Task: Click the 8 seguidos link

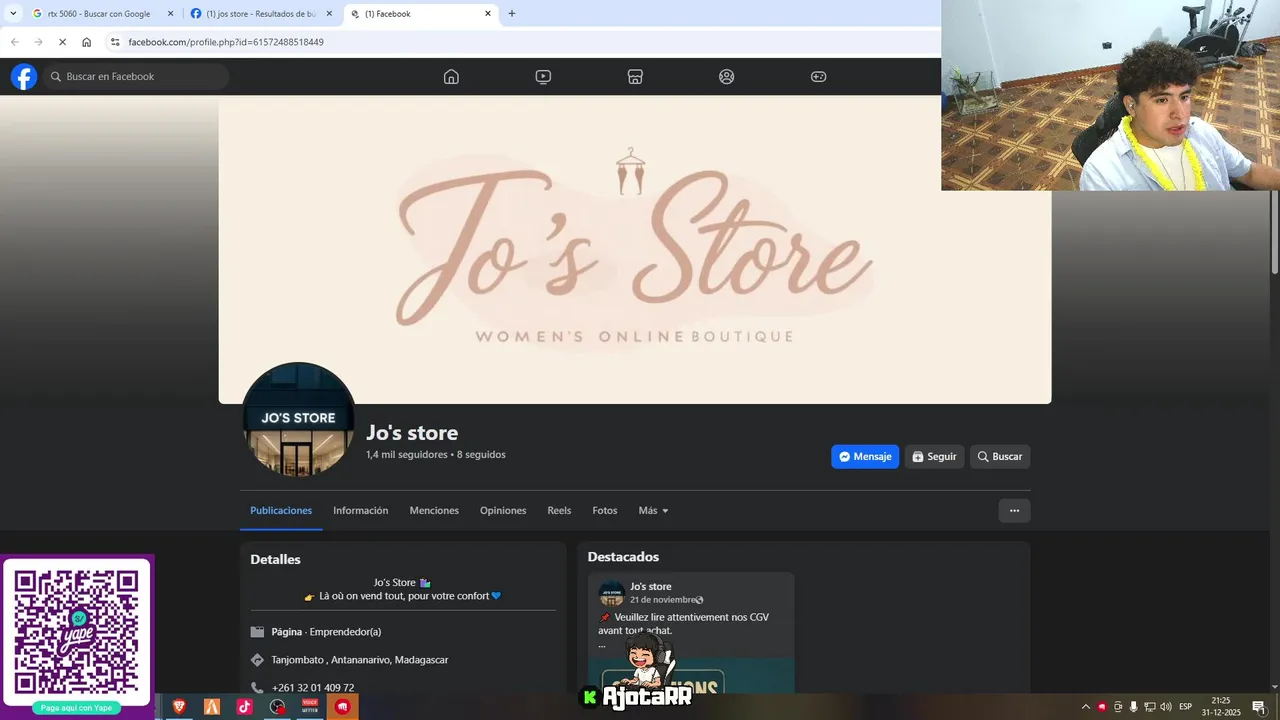Action: (481, 455)
